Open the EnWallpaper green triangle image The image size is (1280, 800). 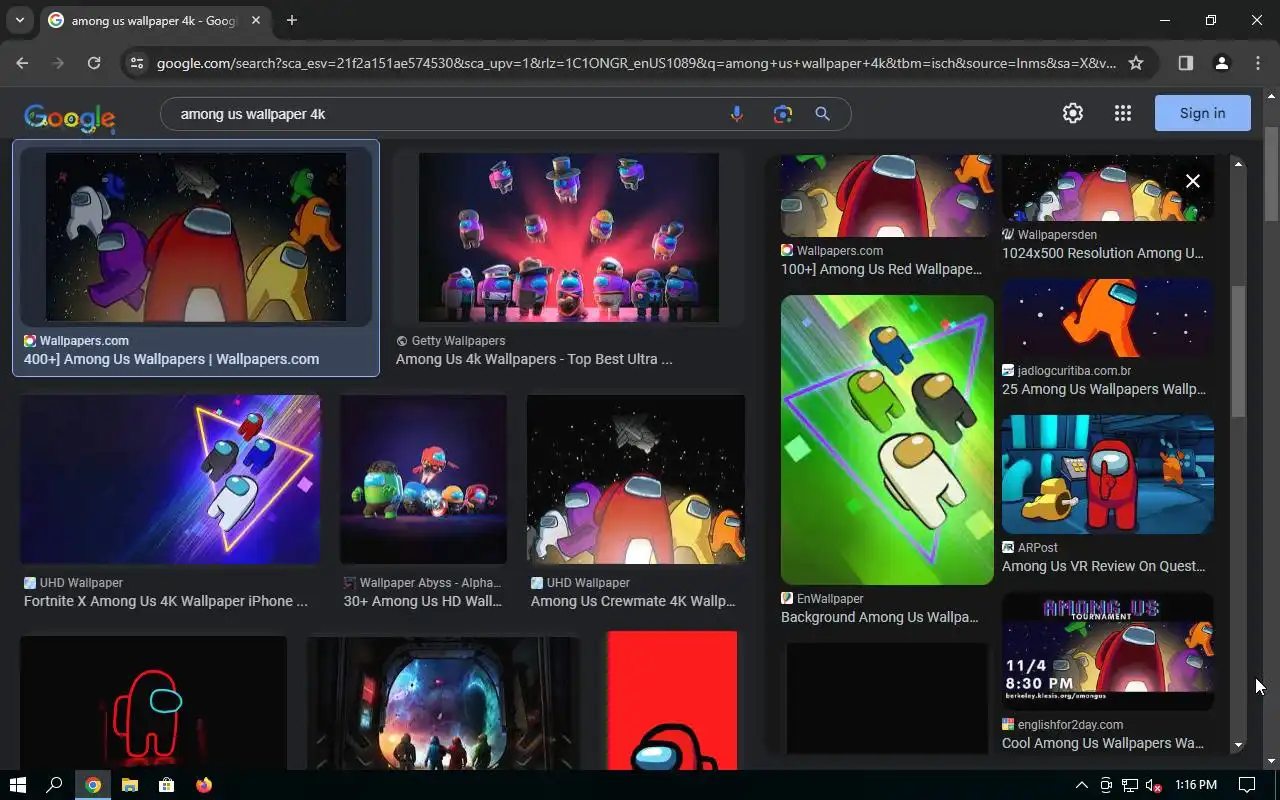pos(887,439)
